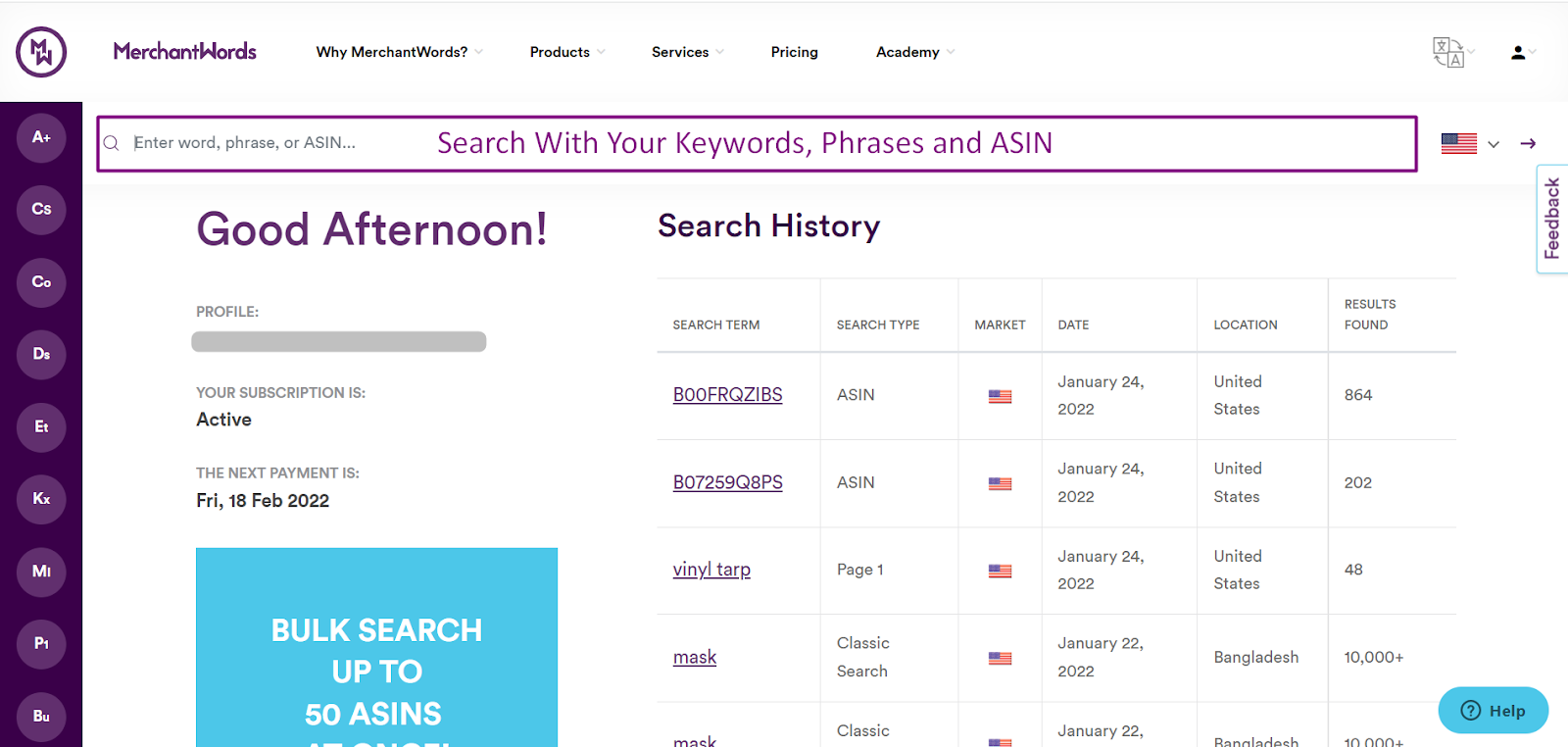Open the A+ sidebar tool
1568x747 pixels.
tap(41, 137)
